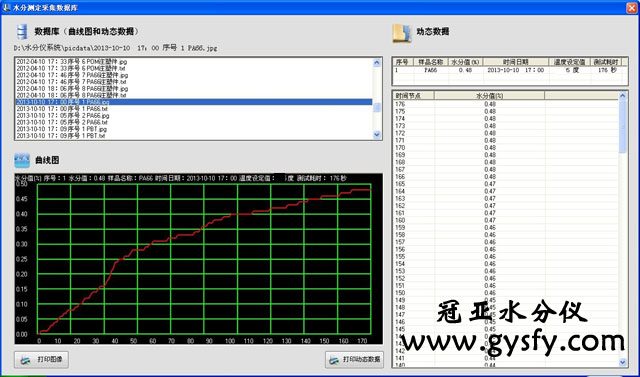The image size is (640, 377).
Task: Click the 打印图像 print image button
Action: point(41,359)
